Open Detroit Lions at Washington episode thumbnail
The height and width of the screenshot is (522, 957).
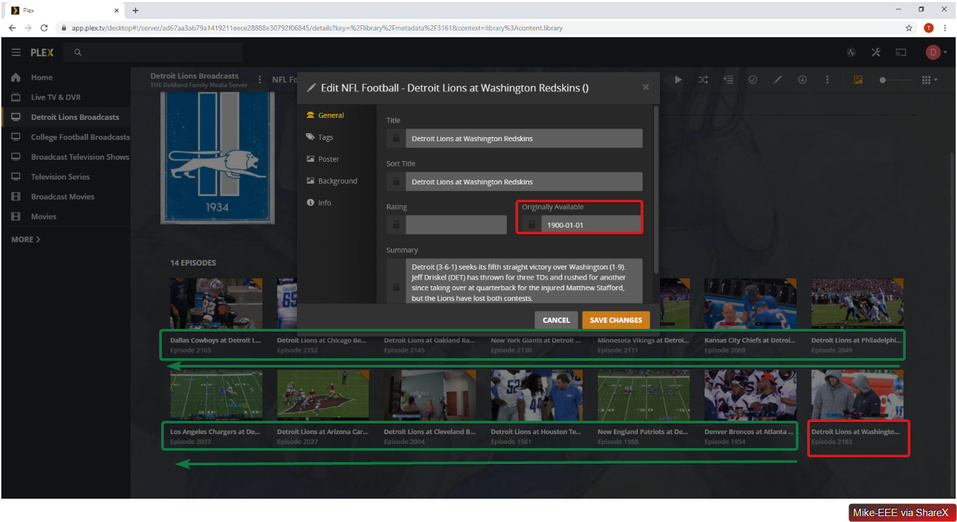point(857,394)
